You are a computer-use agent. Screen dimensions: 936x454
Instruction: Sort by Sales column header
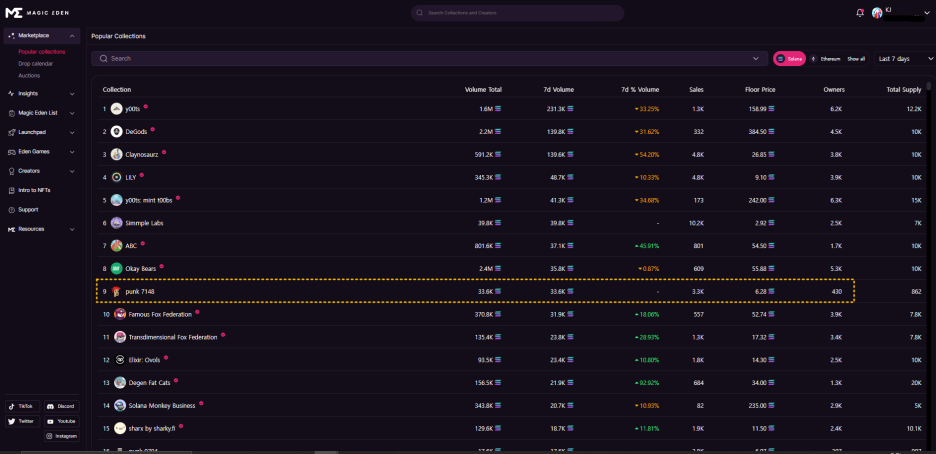pyautogui.click(x=696, y=89)
